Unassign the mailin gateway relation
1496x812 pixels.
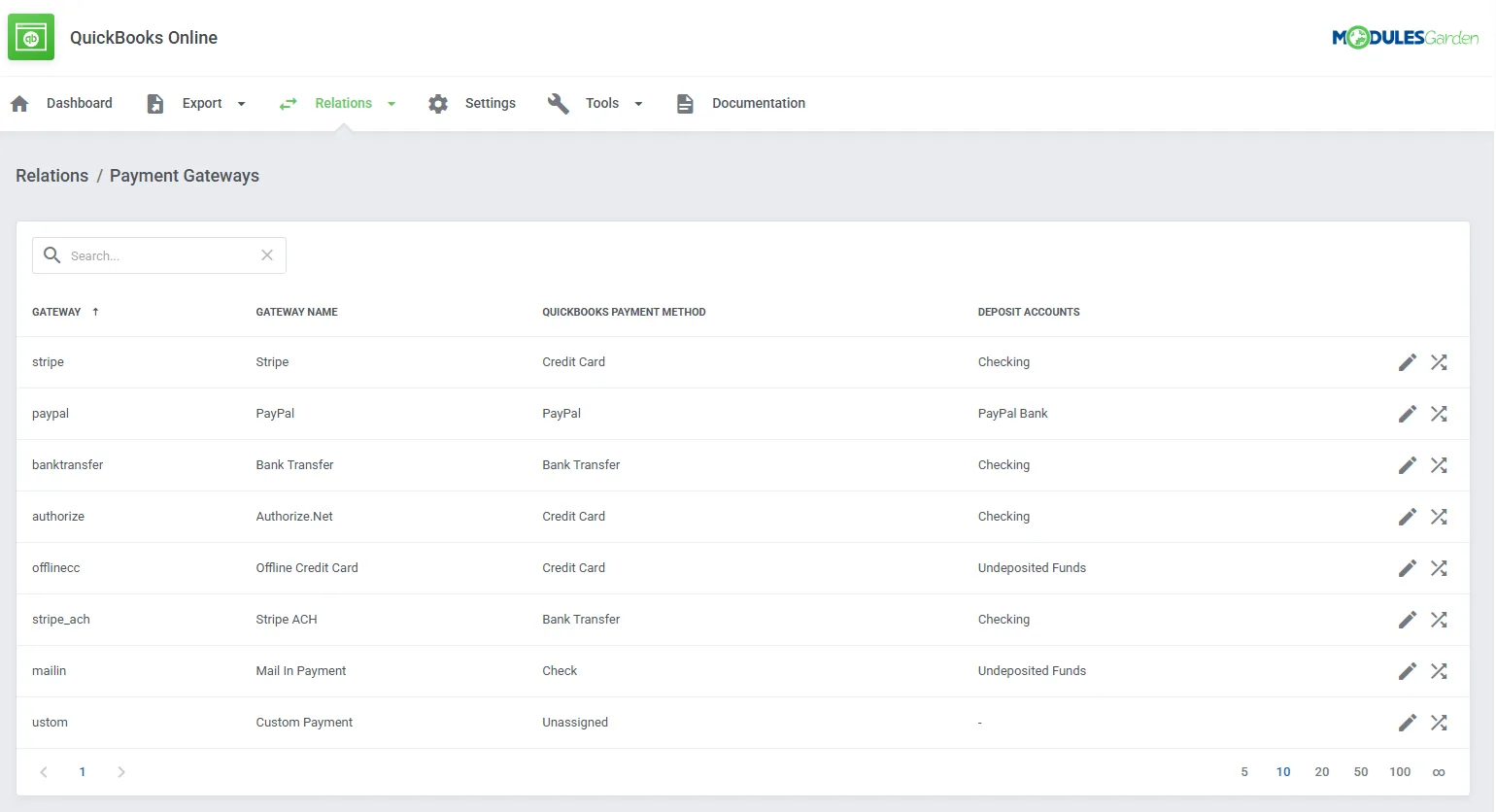click(1439, 671)
